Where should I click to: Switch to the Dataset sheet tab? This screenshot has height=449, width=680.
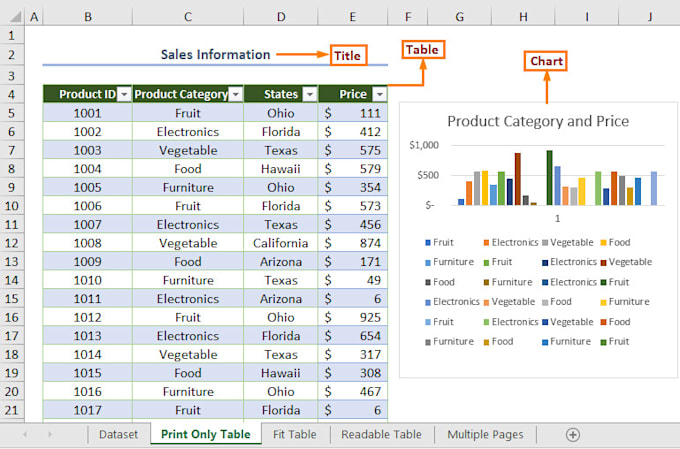pyautogui.click(x=118, y=434)
